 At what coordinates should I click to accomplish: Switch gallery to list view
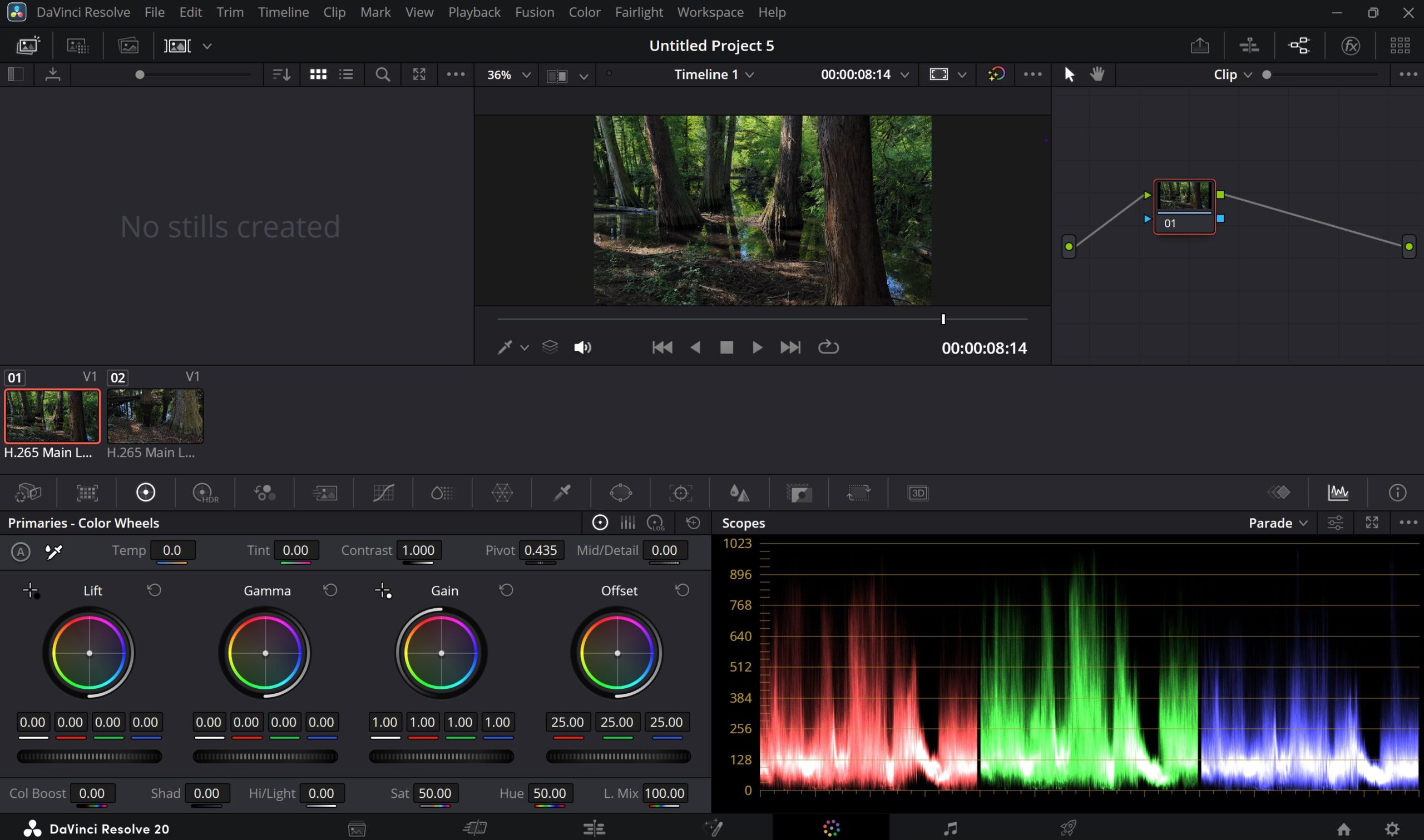346,74
